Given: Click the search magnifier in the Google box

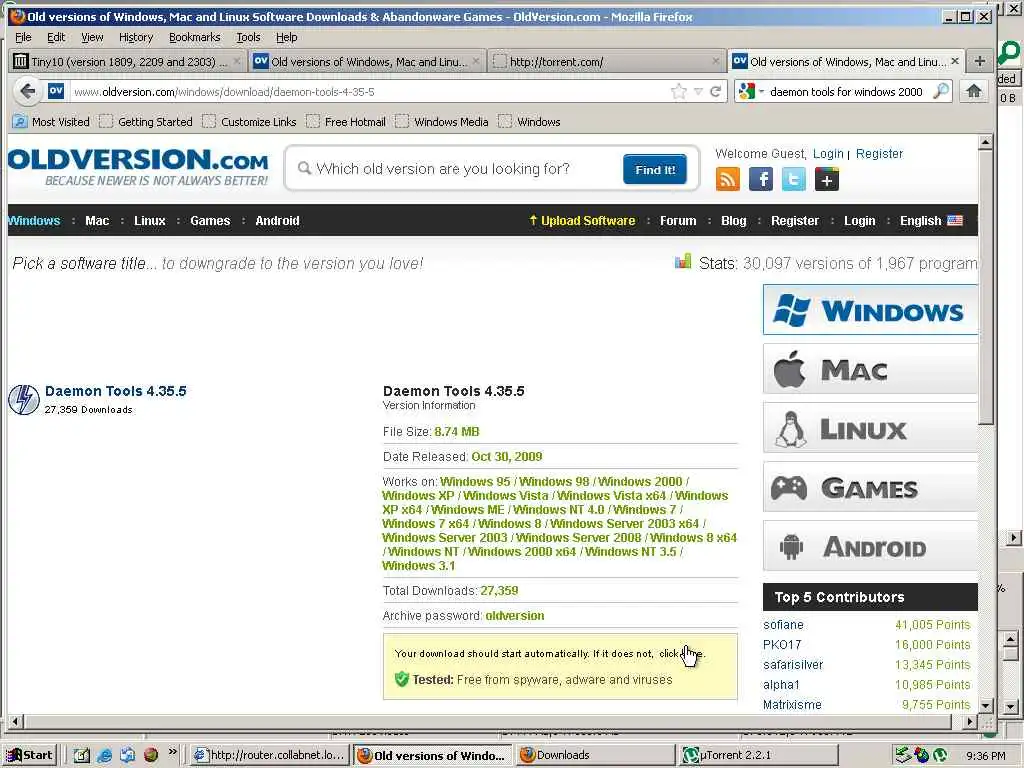Looking at the screenshot, I should pos(940,91).
